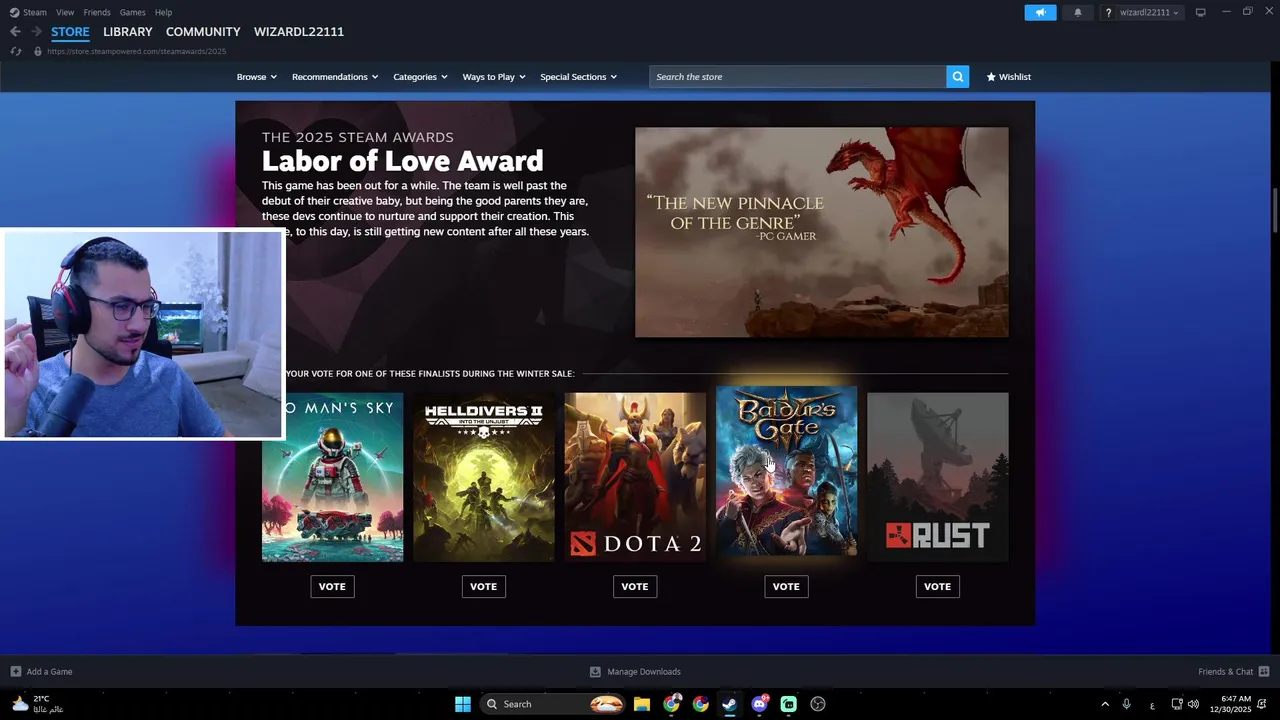Switch to the LIBRARY tab
The image size is (1280, 720).
tap(128, 32)
